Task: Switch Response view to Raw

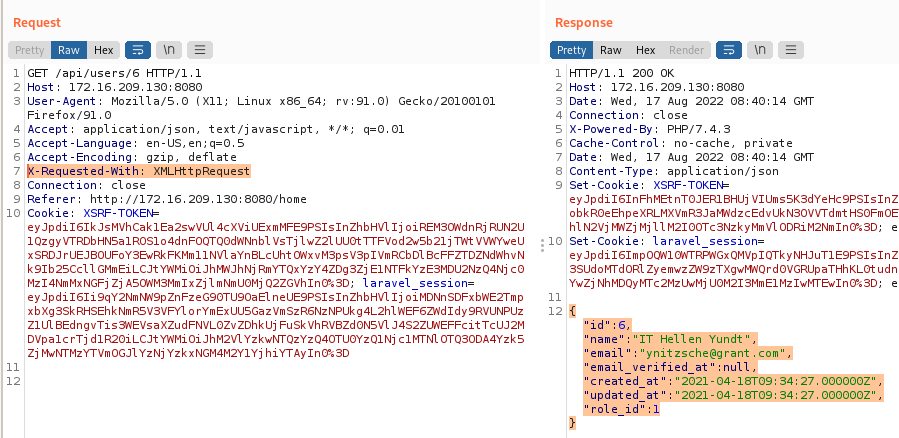Action: 611,50
